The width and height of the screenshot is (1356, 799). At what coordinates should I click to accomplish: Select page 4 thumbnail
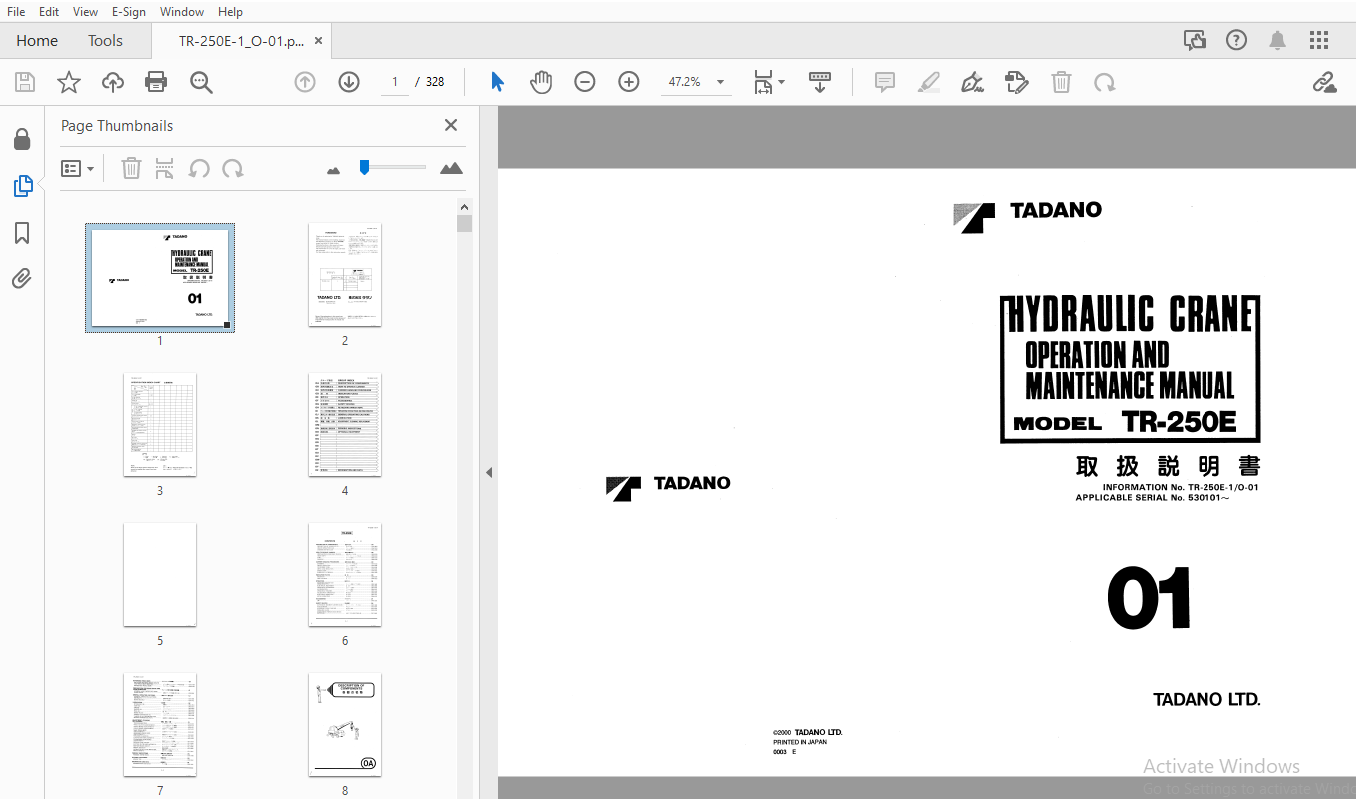pos(345,425)
